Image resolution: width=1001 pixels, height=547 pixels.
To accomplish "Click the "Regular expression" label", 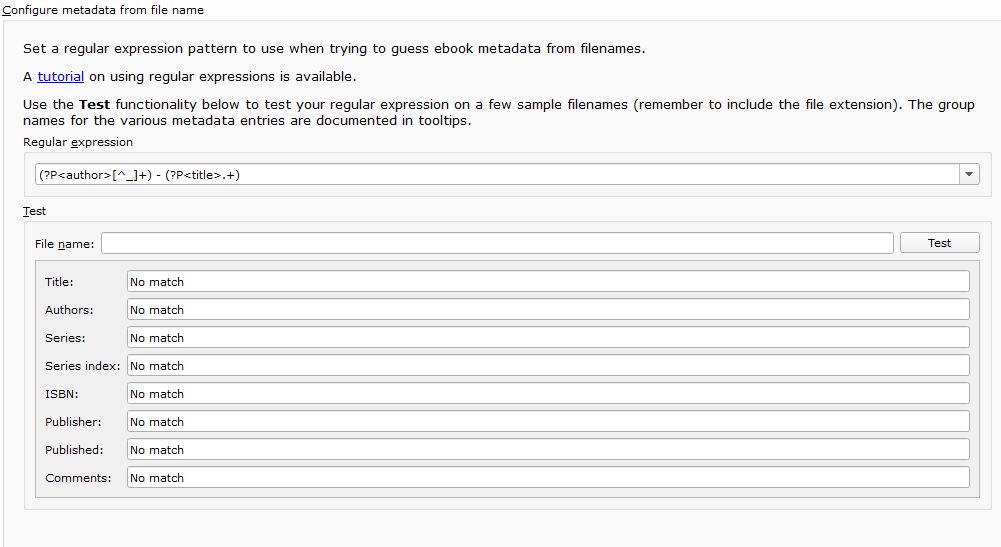I will point(78,142).
